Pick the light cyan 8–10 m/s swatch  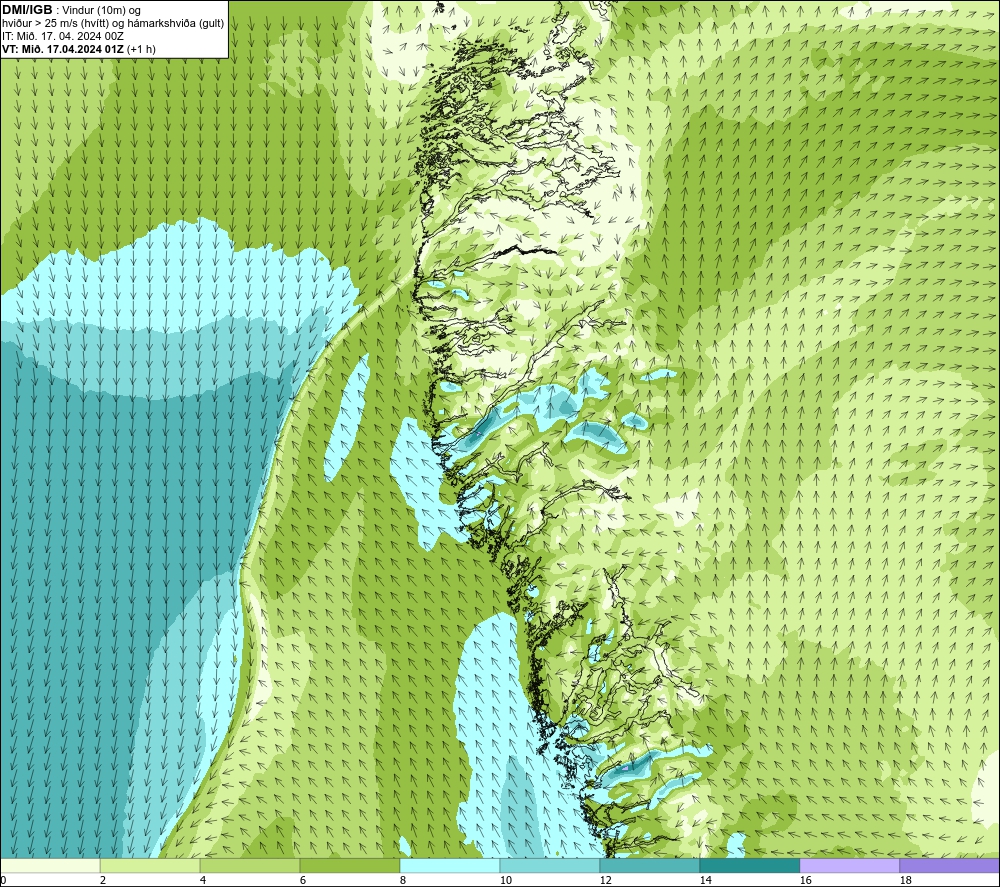pyautogui.click(x=450, y=865)
